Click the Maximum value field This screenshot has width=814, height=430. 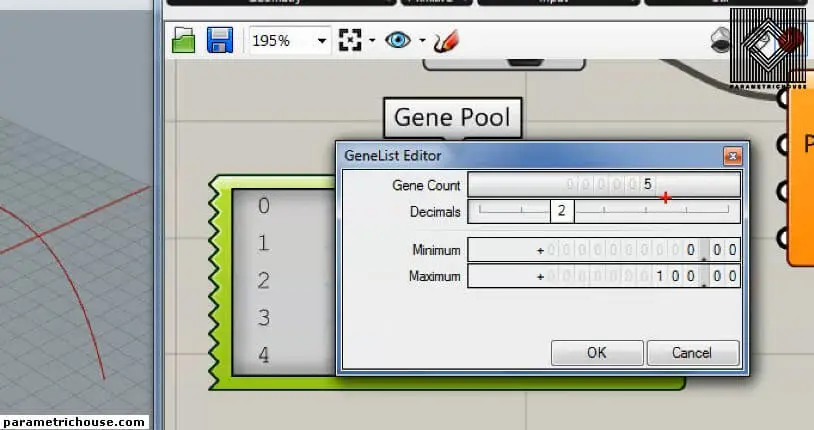[x=604, y=276]
